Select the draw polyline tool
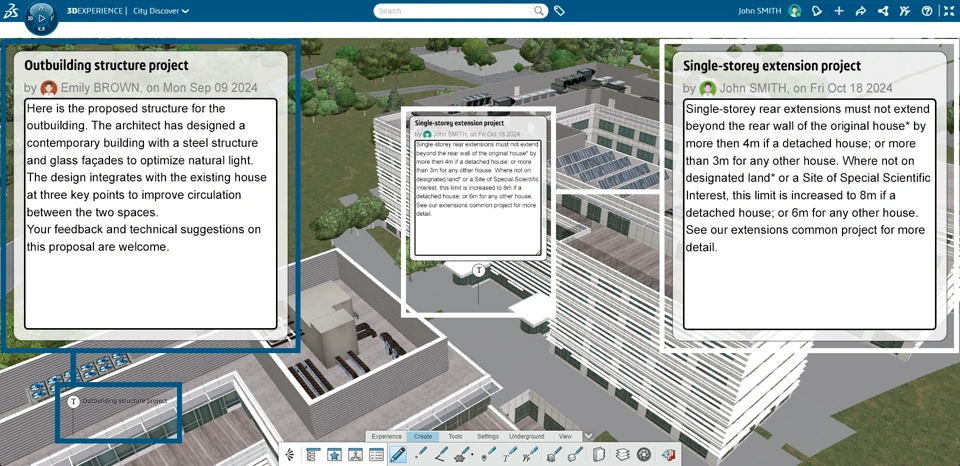The height and width of the screenshot is (466, 960). (441, 454)
